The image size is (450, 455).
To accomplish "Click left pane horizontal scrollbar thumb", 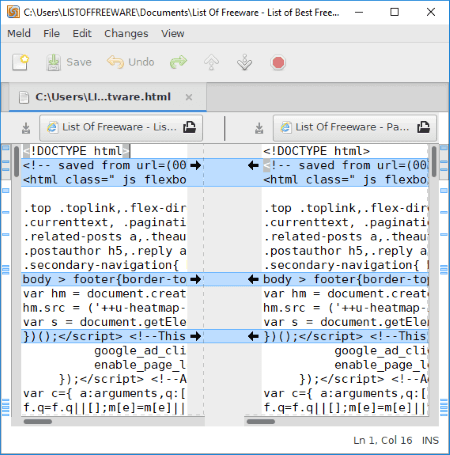I will click(x=38, y=421).
